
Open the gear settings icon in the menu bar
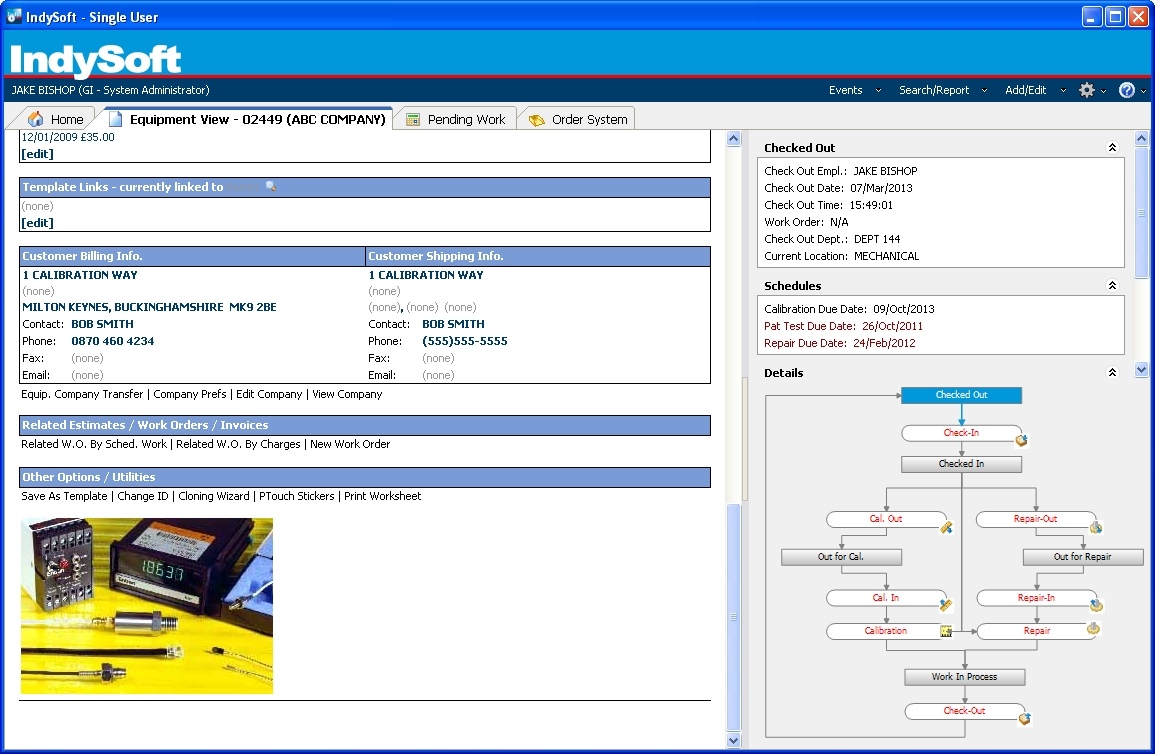[1087, 90]
